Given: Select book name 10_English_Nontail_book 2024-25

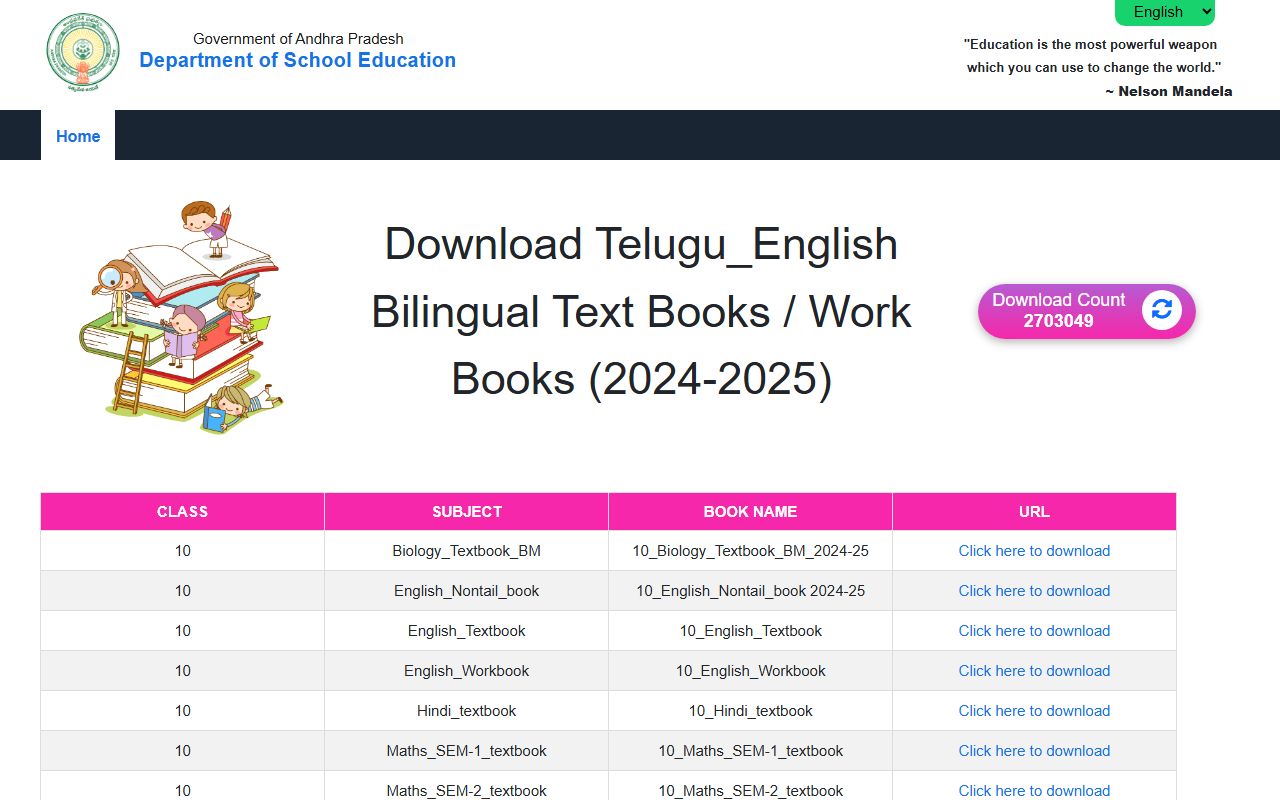Looking at the screenshot, I should pos(751,591).
